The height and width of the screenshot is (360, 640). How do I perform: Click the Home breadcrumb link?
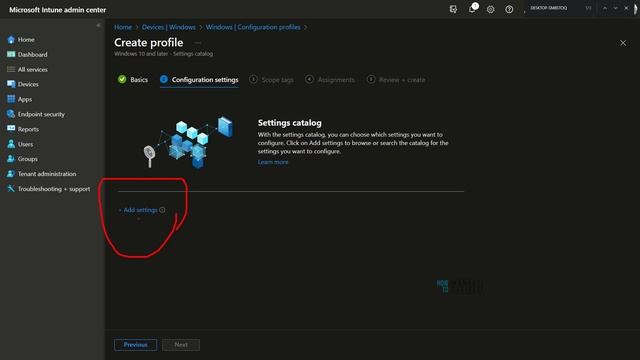click(123, 27)
